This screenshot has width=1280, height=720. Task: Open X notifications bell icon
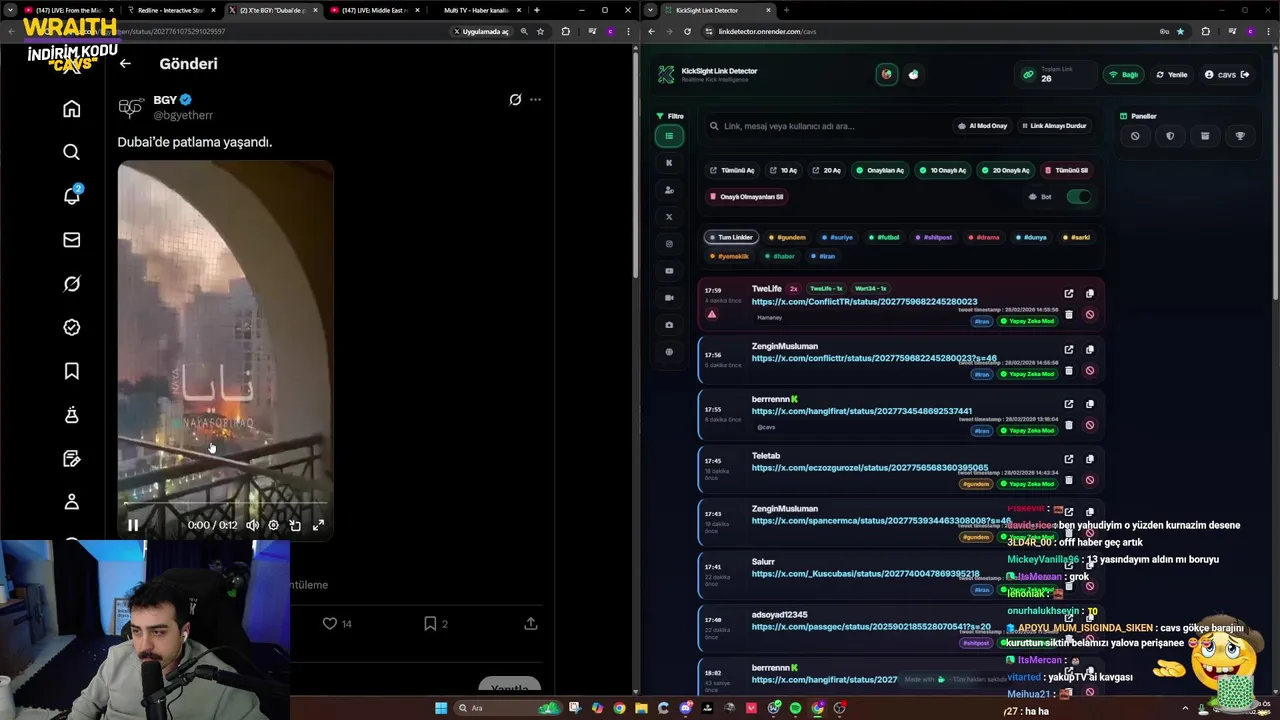71,196
